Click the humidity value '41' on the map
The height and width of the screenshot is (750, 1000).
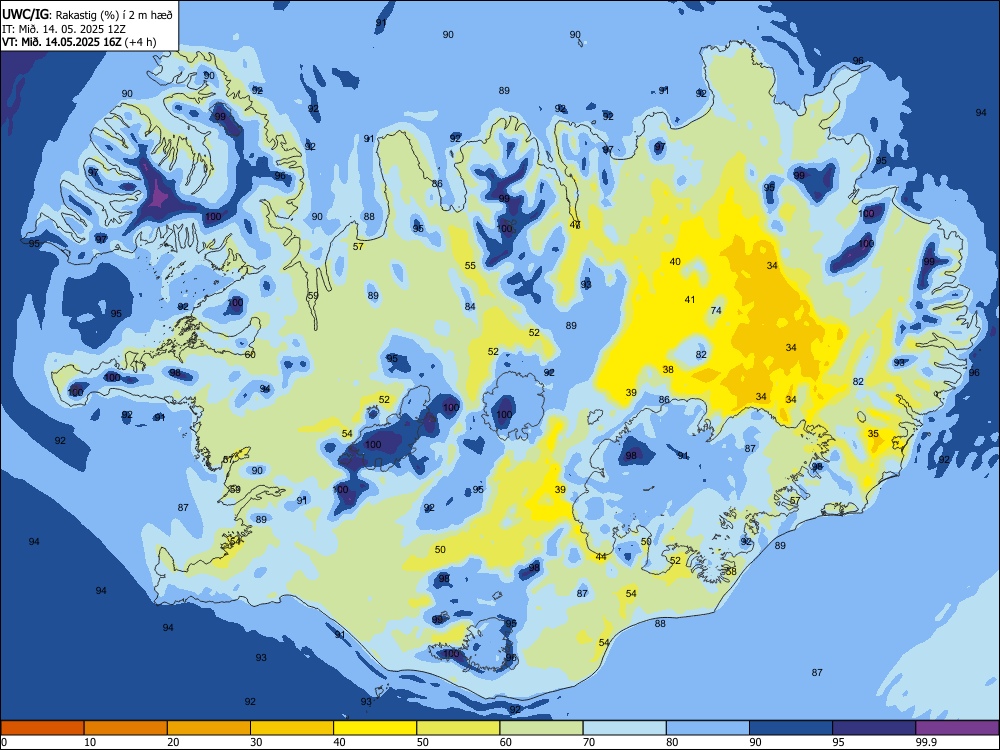(x=689, y=299)
